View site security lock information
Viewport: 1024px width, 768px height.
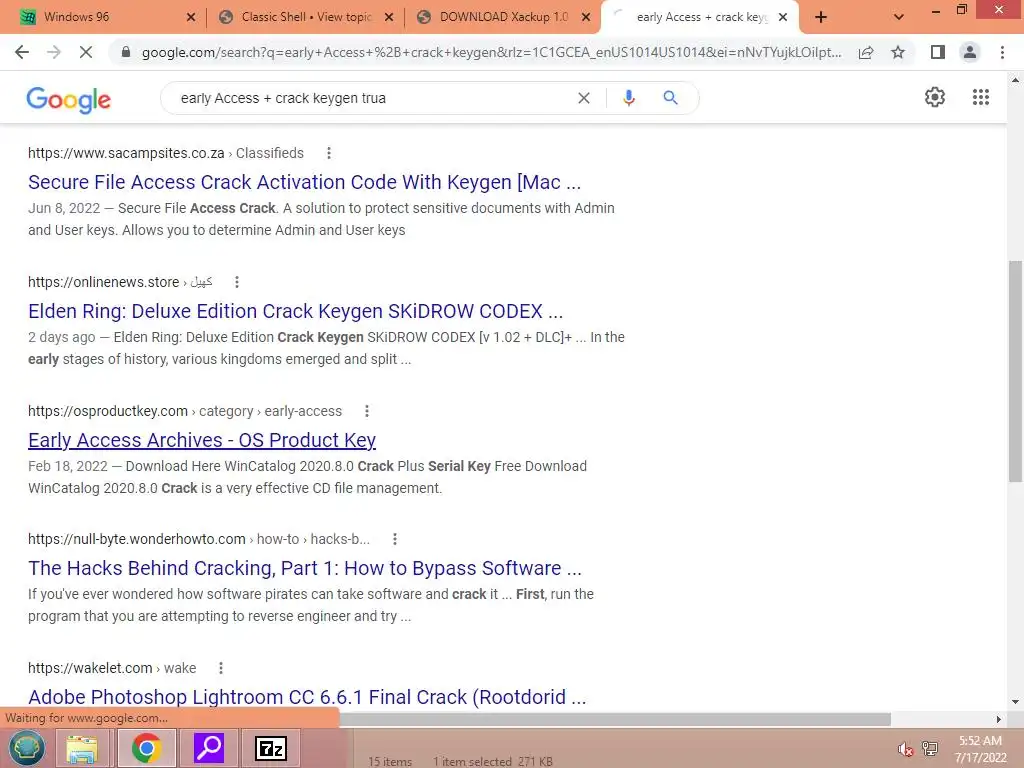[x=126, y=52]
